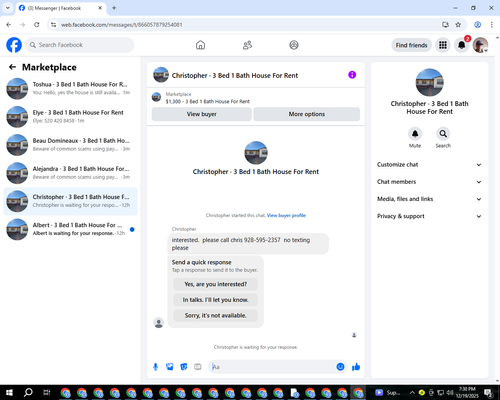
Task: Click the Find friends button
Action: pos(411,45)
